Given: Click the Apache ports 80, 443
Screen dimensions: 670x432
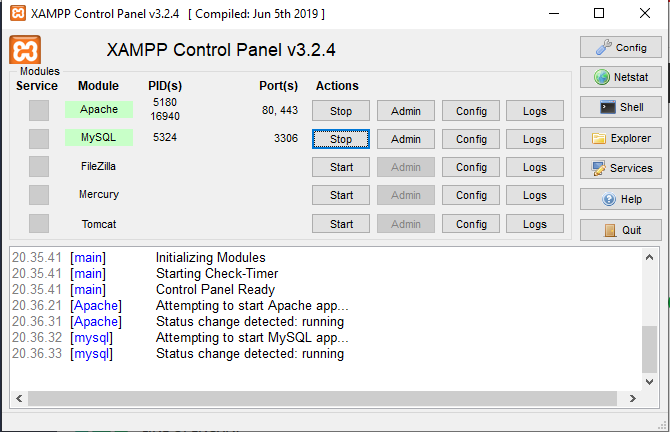Looking at the screenshot, I should coord(280,110).
